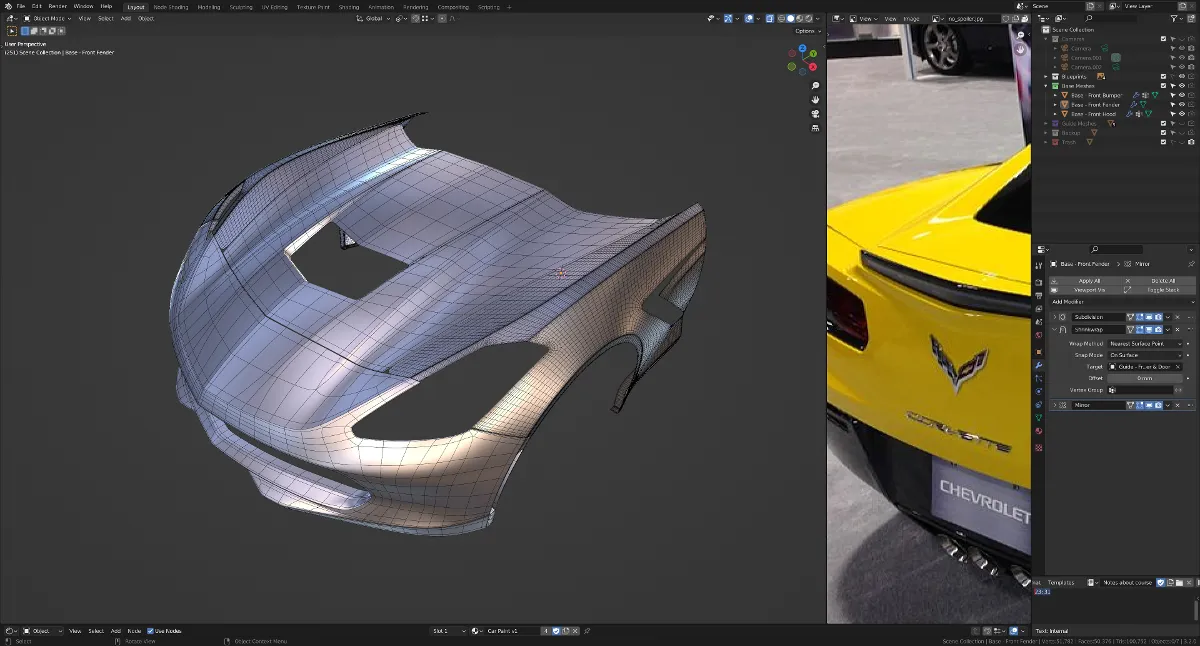This screenshot has height=646, width=1200.
Task: Open the Modifier properties wrench tab
Action: (1039, 365)
